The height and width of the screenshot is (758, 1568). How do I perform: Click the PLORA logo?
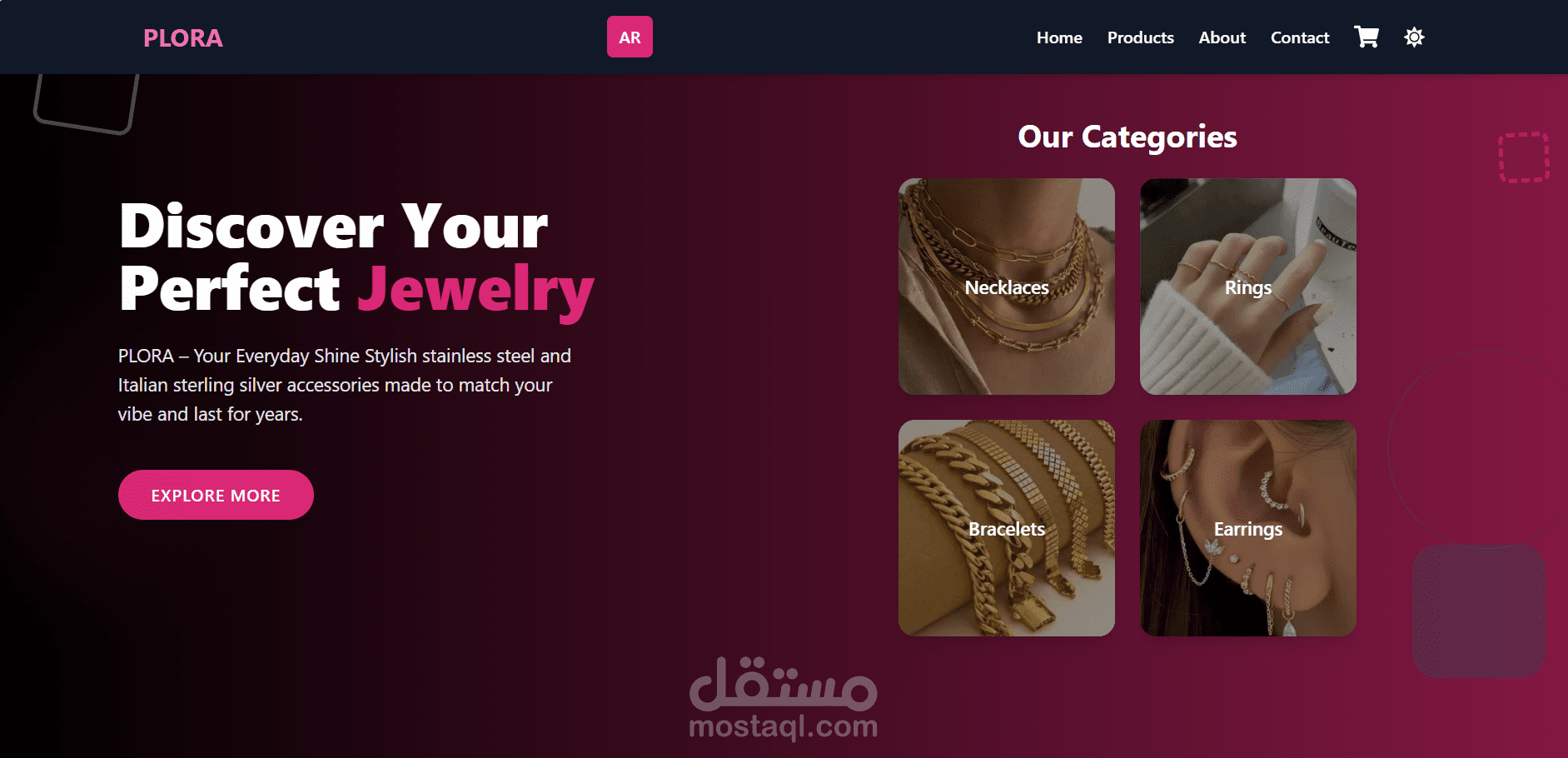pos(183,38)
